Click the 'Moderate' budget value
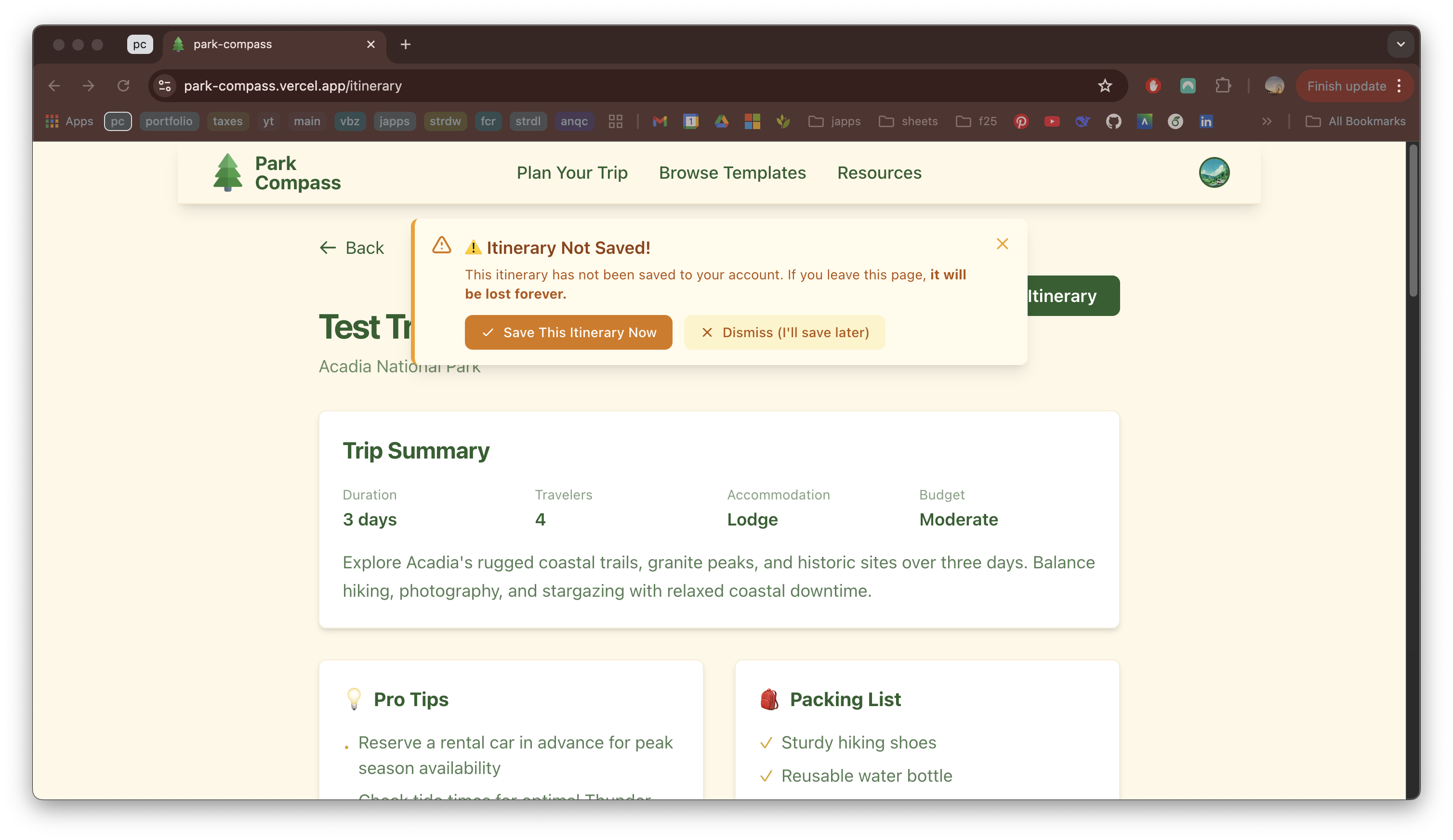1453x840 pixels. pos(958,519)
